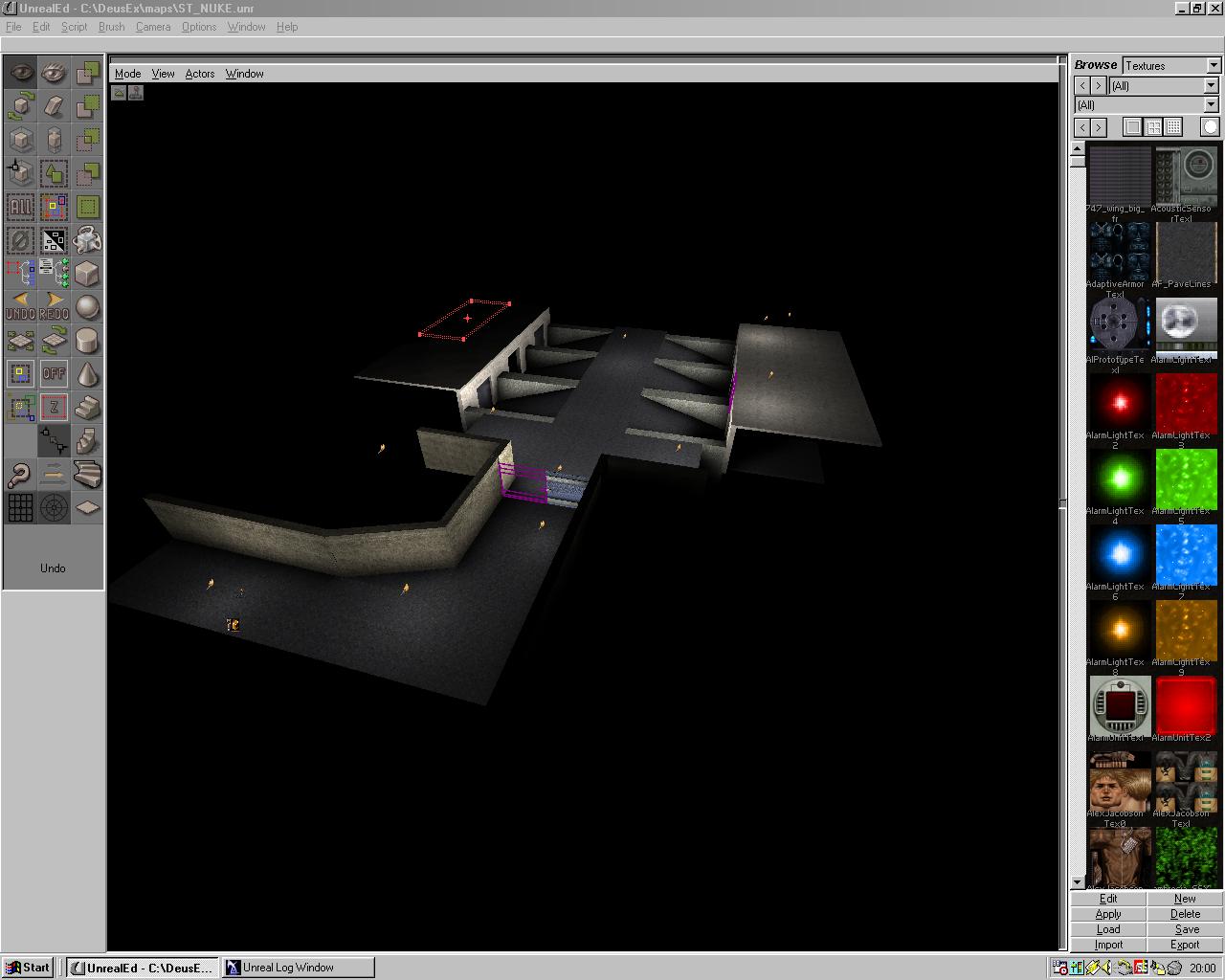Screen dimensions: 1225x980
Task: Click the Add Special Brush green square icon
Action: coord(87,206)
